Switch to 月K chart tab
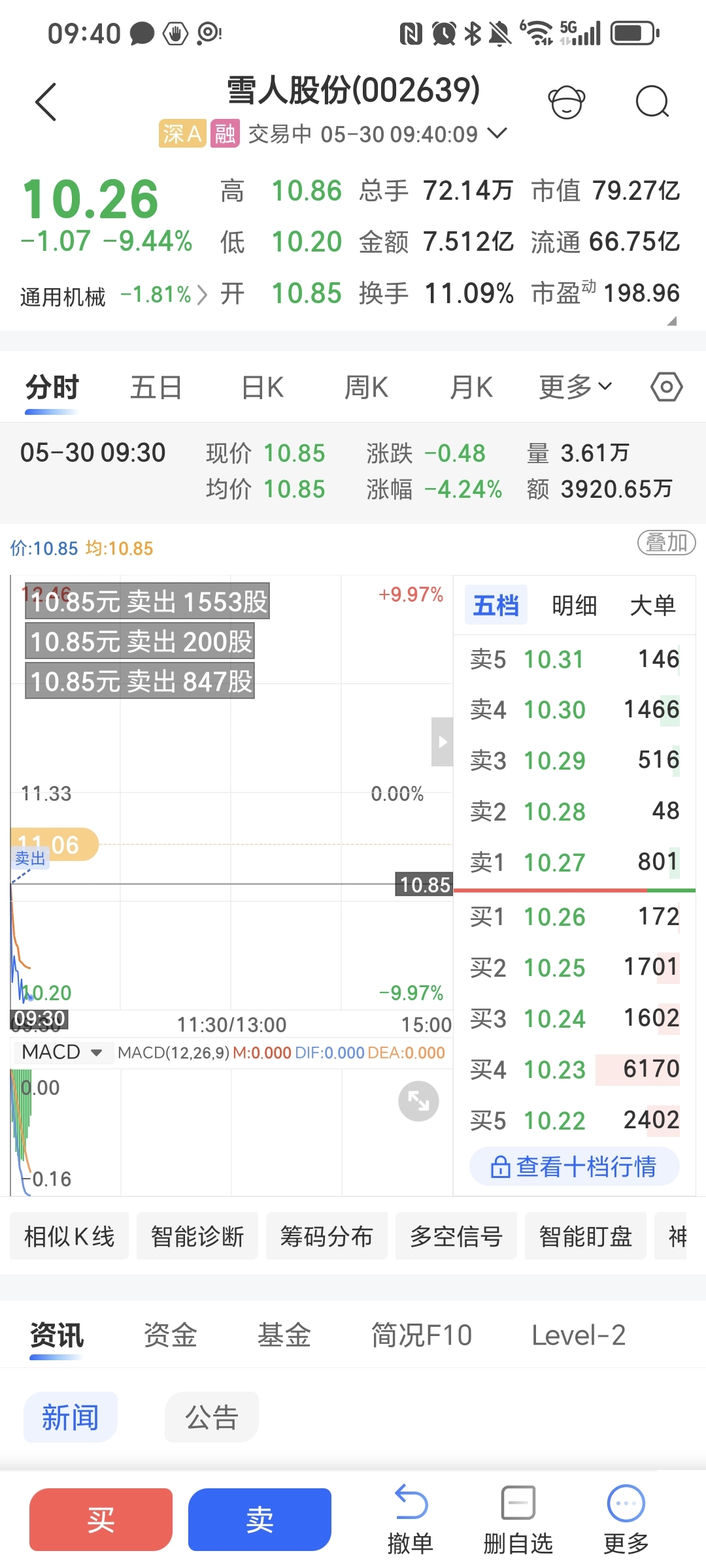The image size is (706, 1568). pos(471,387)
